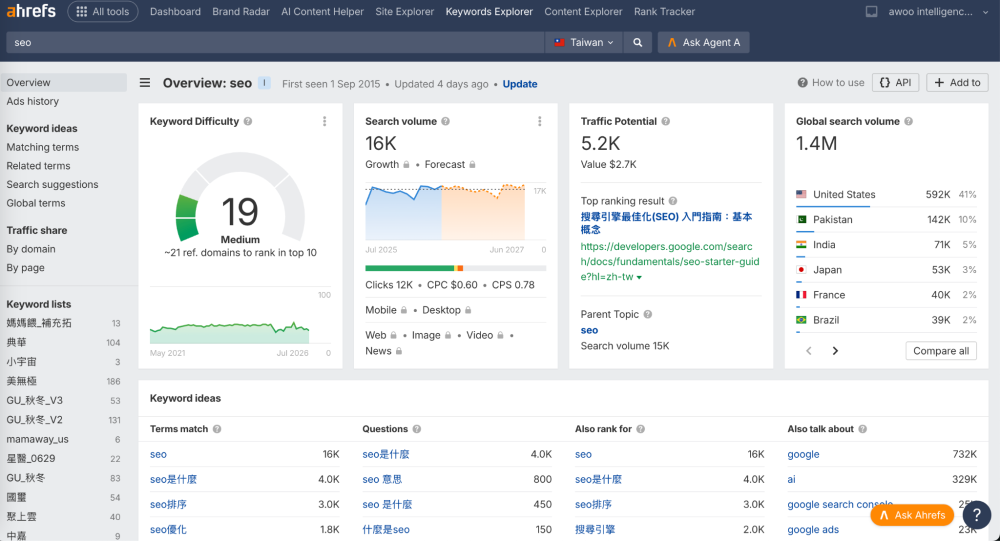
Task: Click the Global search volume help icon
Action: click(908, 121)
